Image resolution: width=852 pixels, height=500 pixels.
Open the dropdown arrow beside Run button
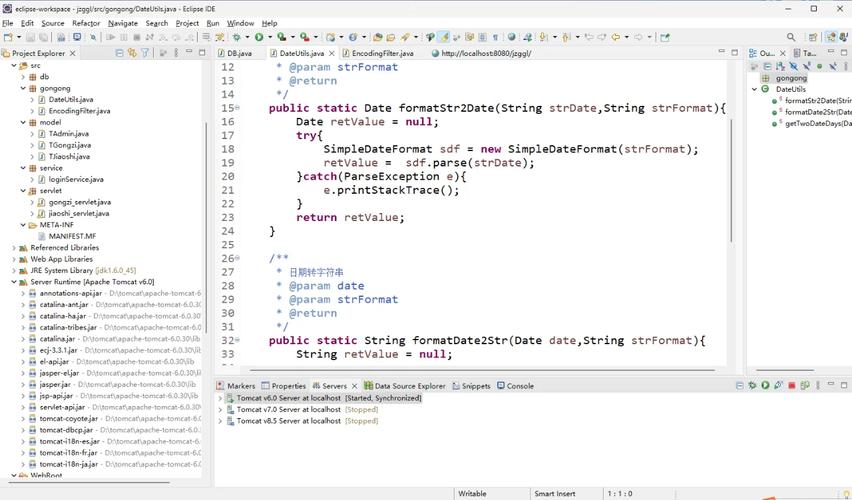268,37
